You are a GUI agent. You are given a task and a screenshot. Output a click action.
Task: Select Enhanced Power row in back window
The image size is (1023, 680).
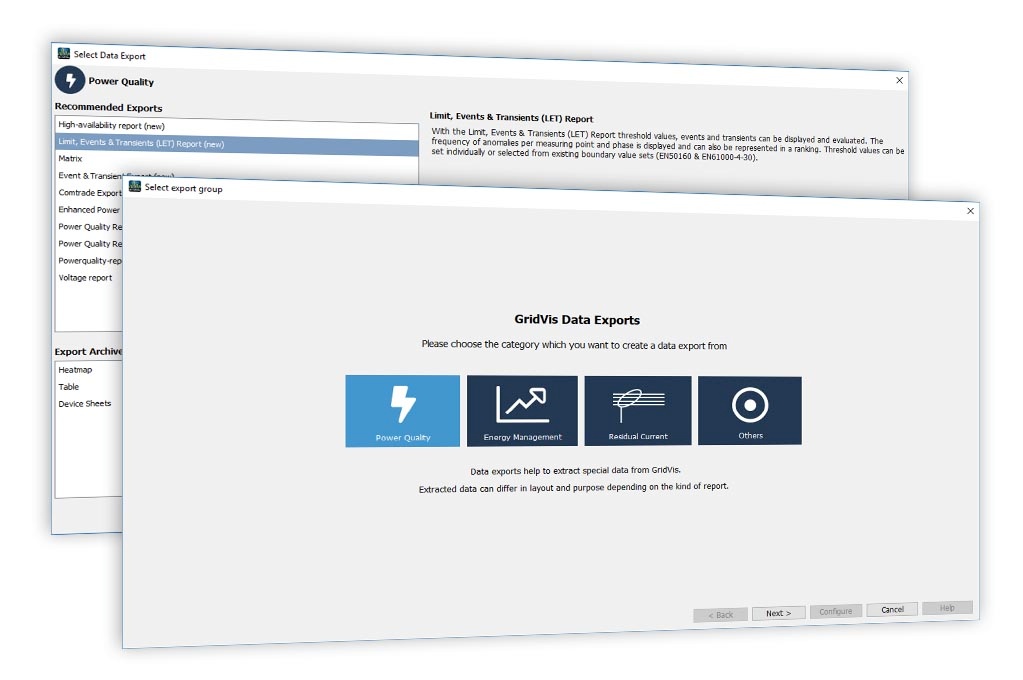(x=89, y=209)
